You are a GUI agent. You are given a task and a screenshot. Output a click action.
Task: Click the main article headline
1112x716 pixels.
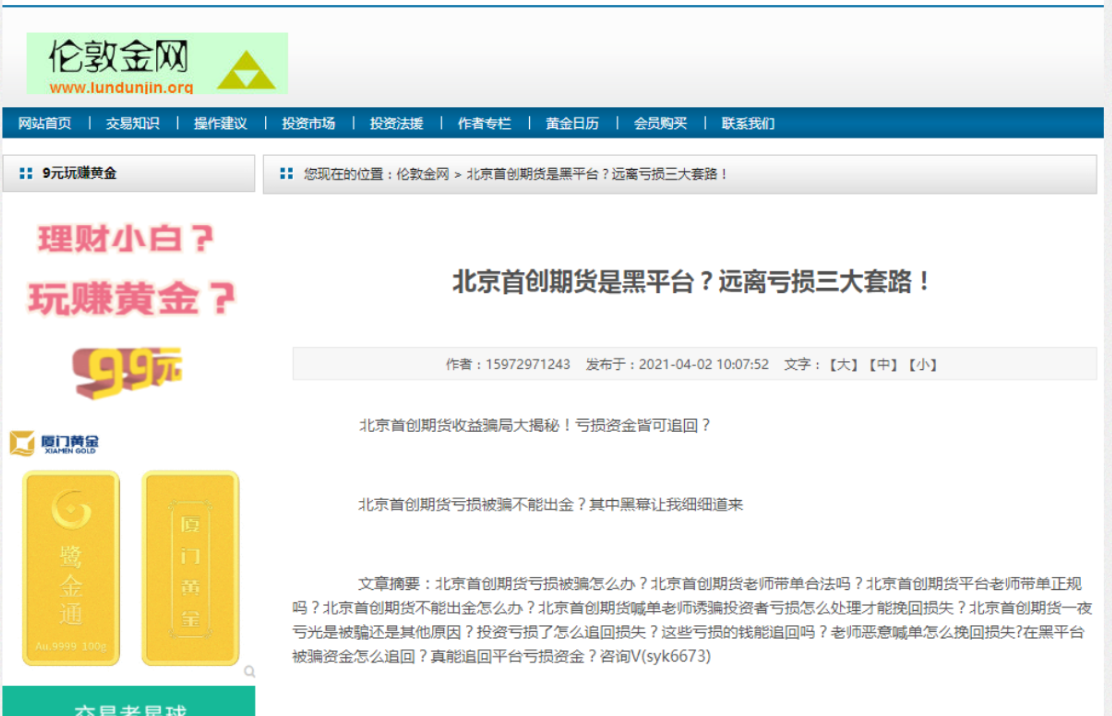click(691, 282)
